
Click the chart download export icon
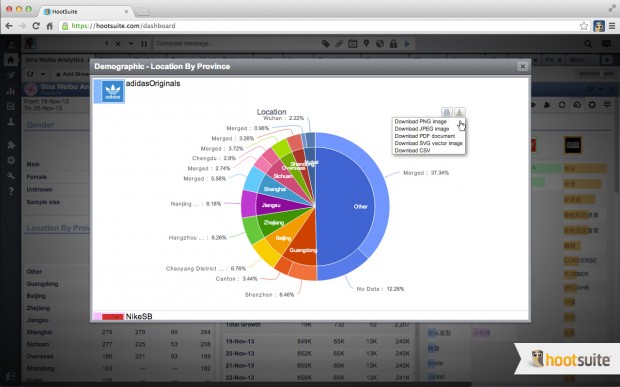point(459,112)
